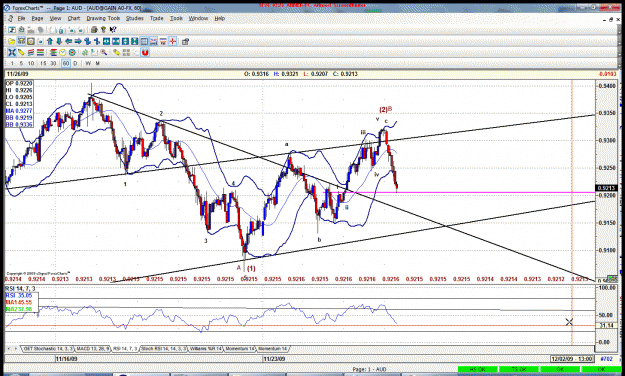Switch to the DBT Stochastic 14, 3, 3 tab
The image size is (625, 376).
pos(47,349)
